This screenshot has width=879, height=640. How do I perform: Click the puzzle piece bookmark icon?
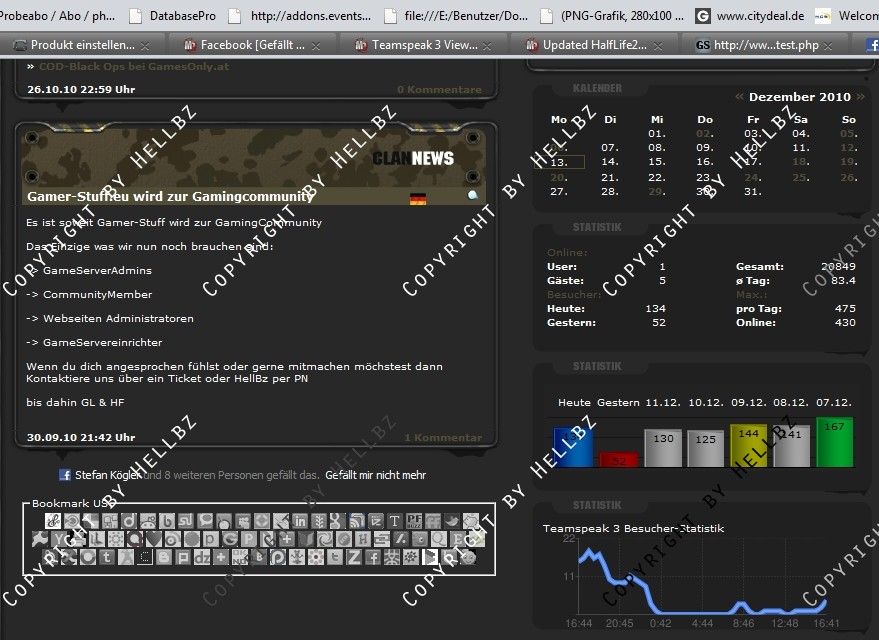[x=40, y=539]
